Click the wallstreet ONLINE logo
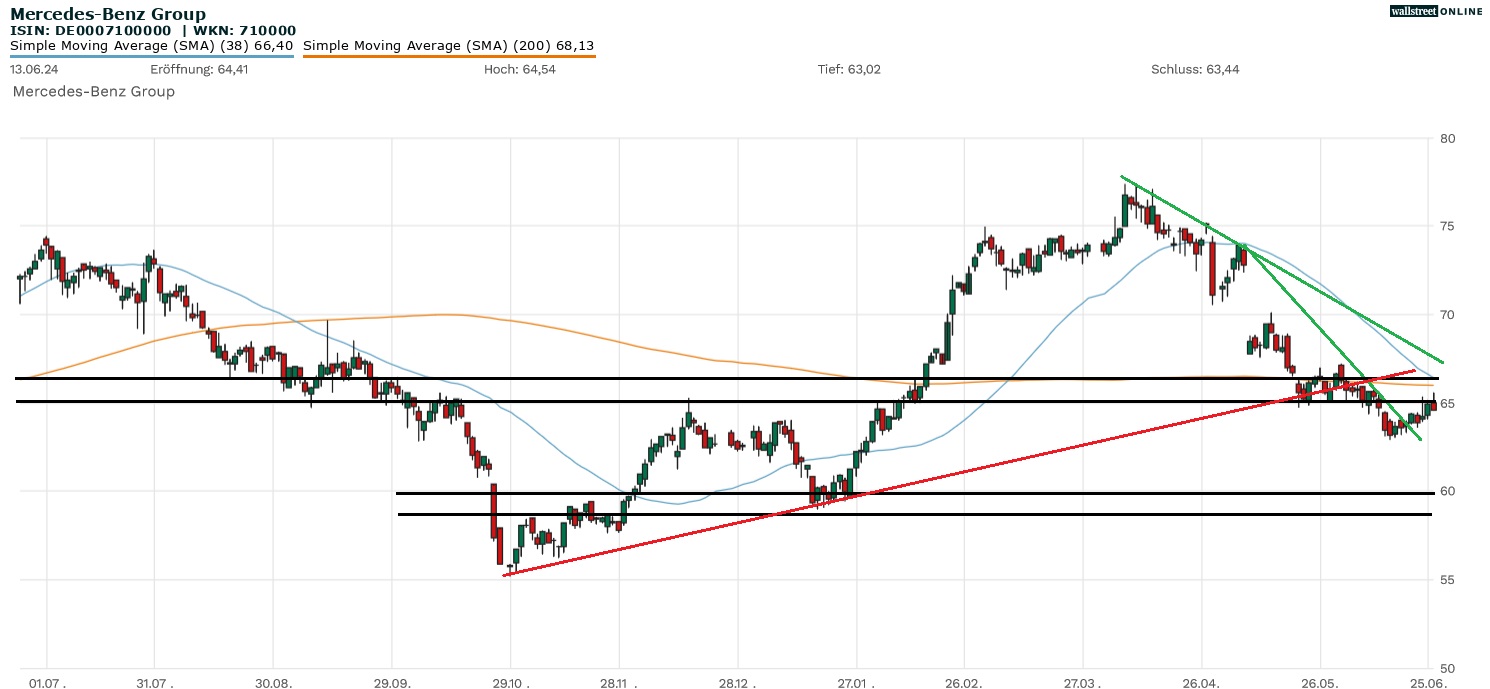The width and height of the screenshot is (1490, 689). pos(1436,11)
